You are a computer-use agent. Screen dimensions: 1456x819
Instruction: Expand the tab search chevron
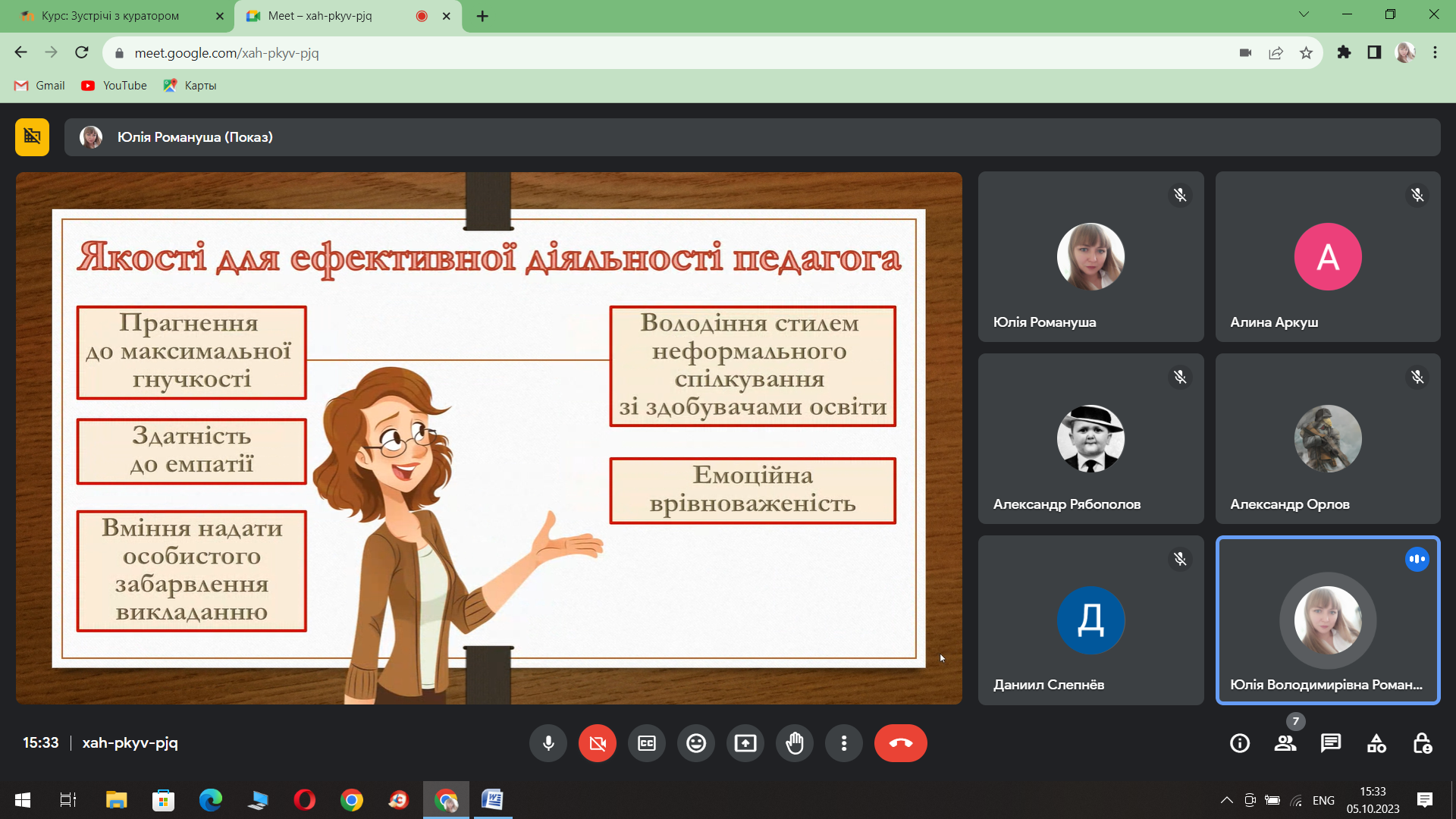(x=1304, y=14)
